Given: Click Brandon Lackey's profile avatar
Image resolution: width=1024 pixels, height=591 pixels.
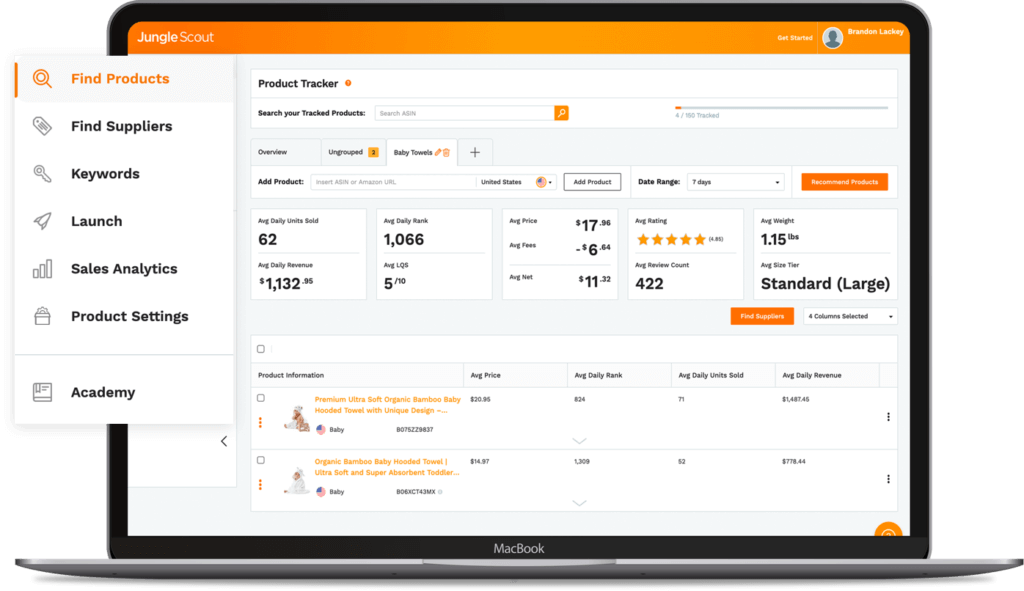Looking at the screenshot, I should click(833, 38).
